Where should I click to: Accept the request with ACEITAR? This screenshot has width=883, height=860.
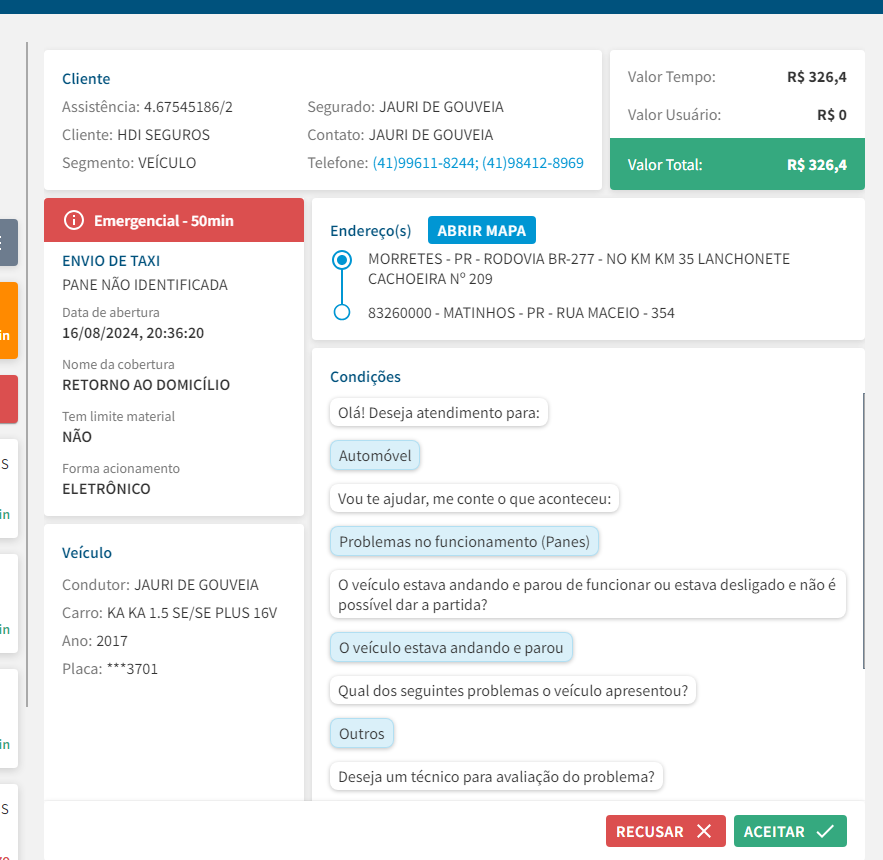(789, 831)
